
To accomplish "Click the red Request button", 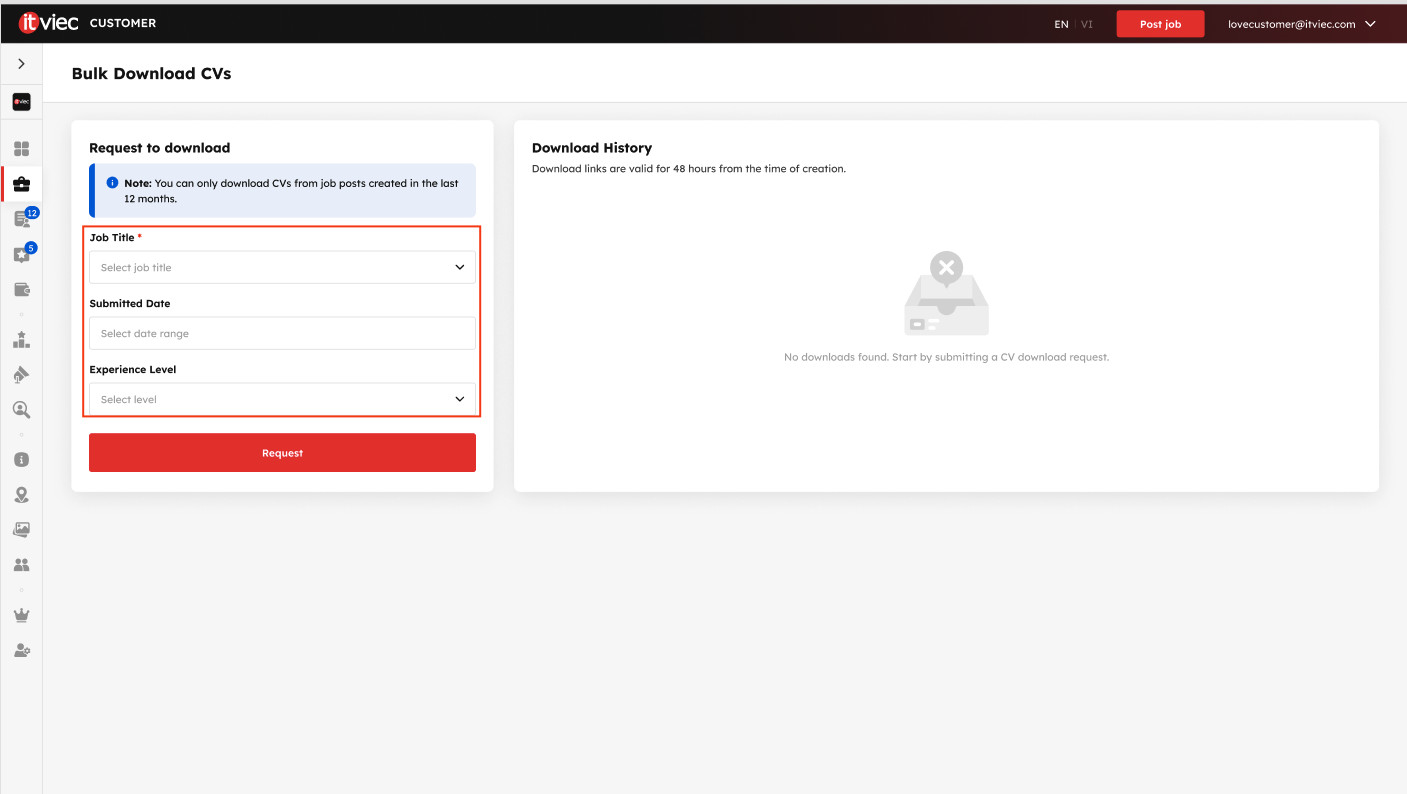I will (282, 453).
